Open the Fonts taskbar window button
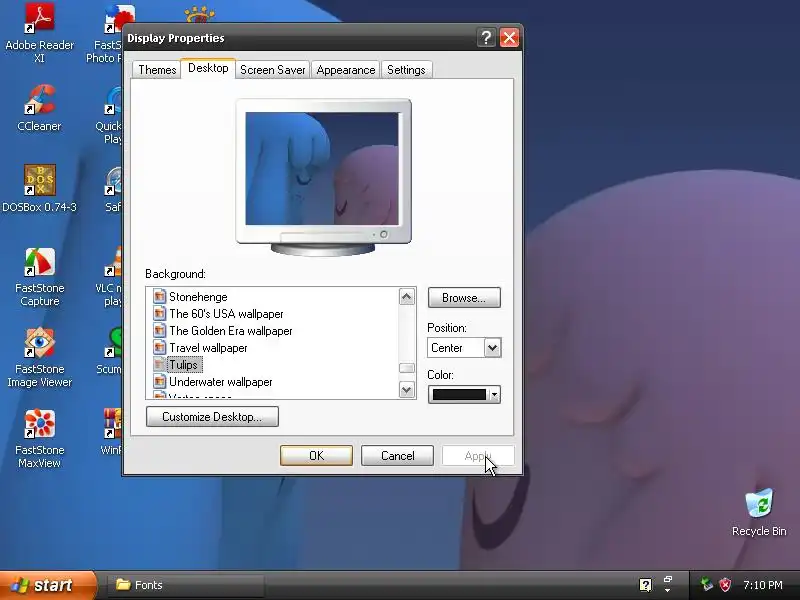800x600 pixels. 186,585
